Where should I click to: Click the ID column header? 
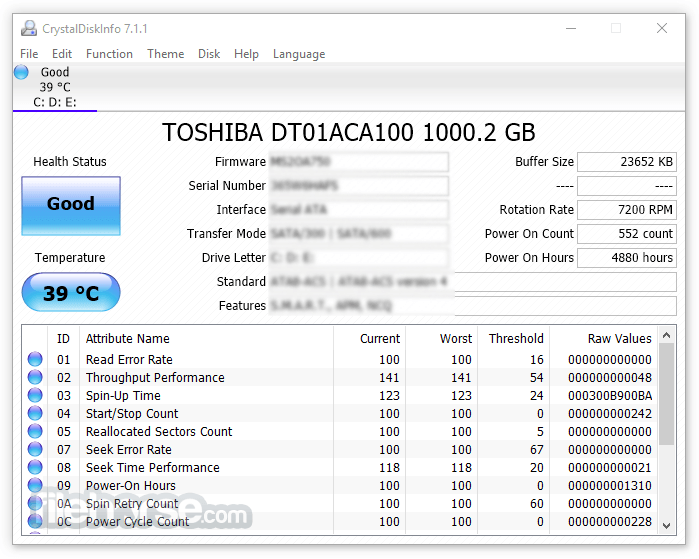coord(63,339)
